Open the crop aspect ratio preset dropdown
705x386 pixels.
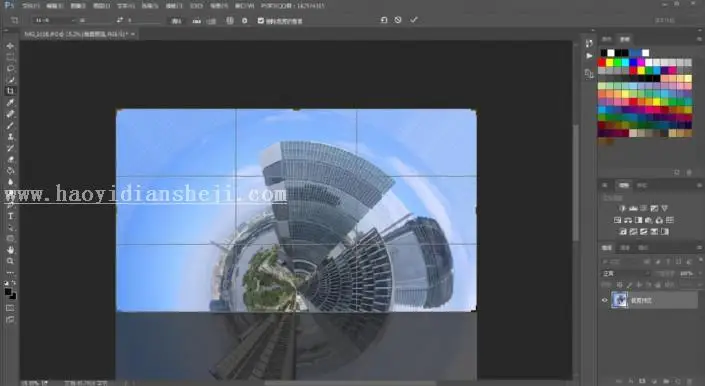coord(53,20)
